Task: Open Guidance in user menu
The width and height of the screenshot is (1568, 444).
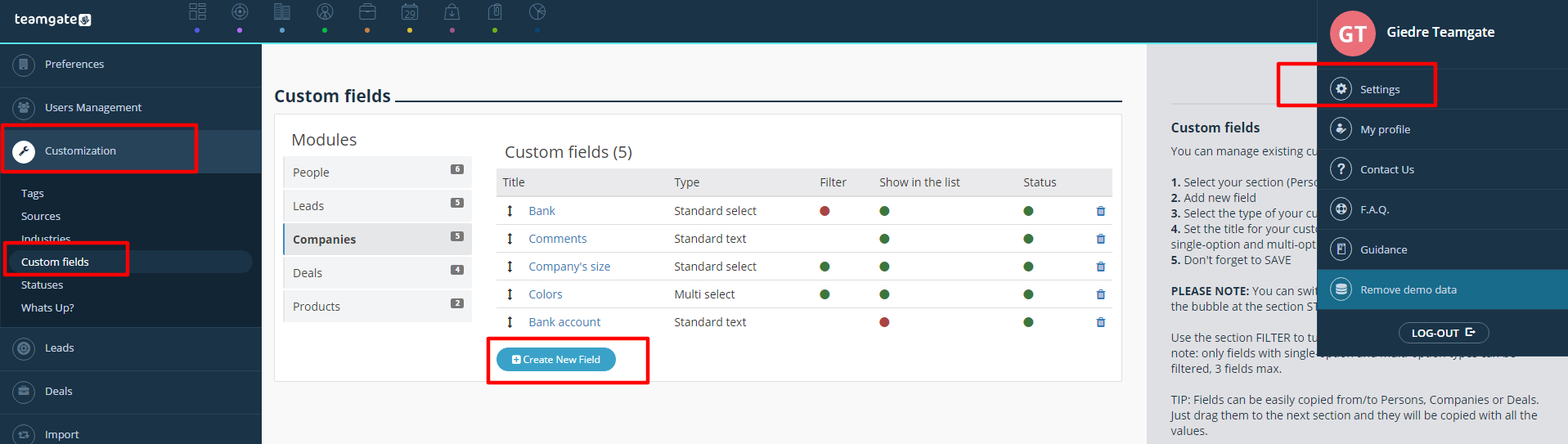Action: [1442, 249]
